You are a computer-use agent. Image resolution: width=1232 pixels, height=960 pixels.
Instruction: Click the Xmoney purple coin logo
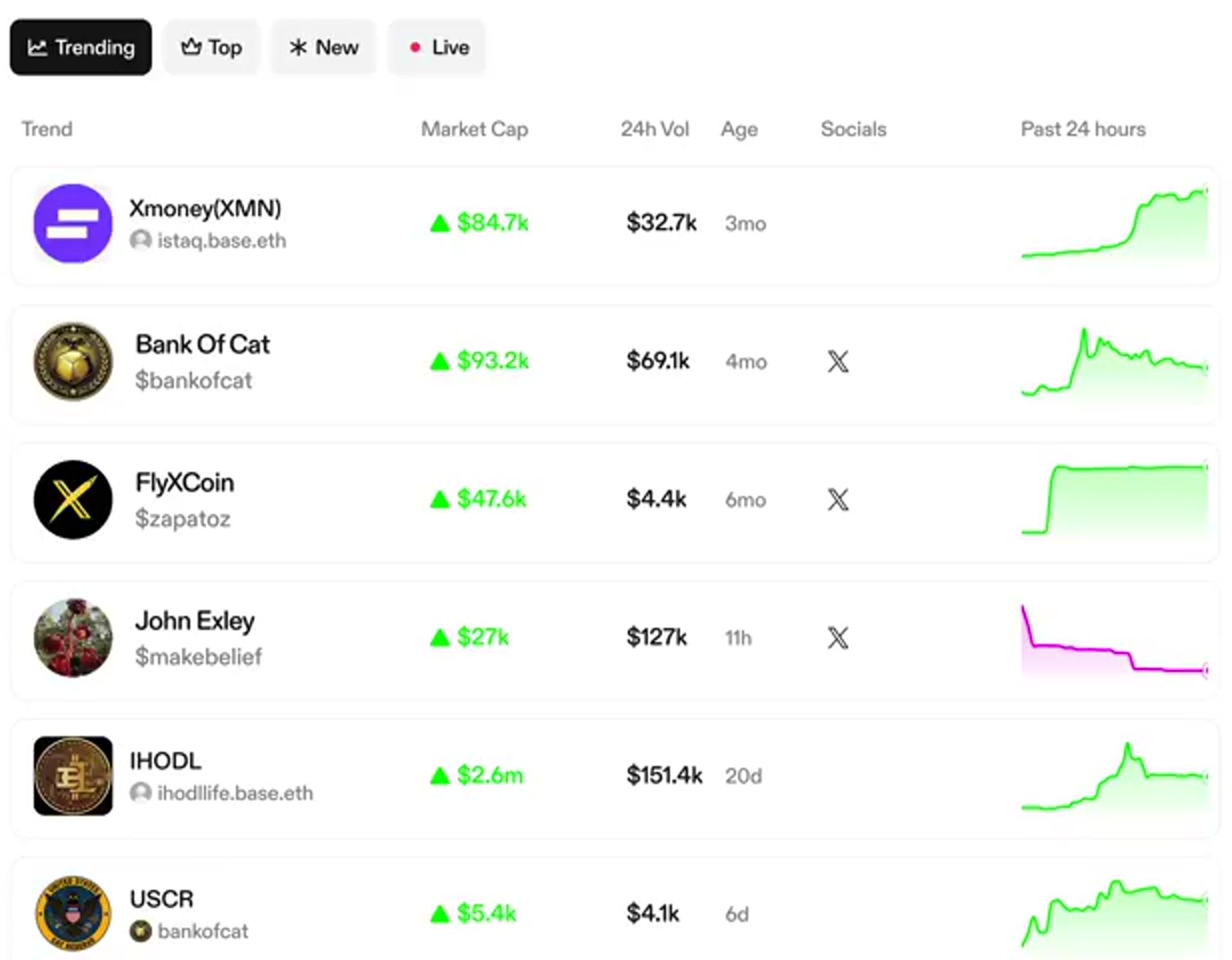click(x=73, y=223)
